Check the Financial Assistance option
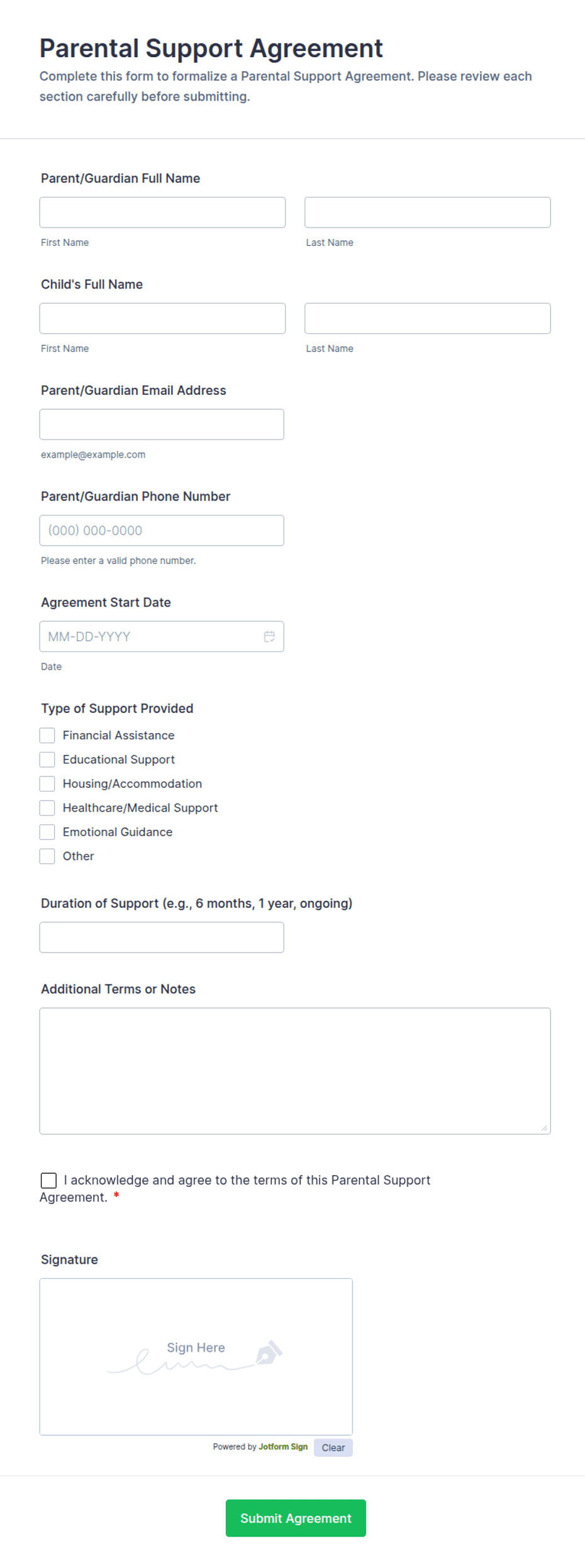Viewport: 585px width, 1568px height. pyautogui.click(x=47, y=735)
